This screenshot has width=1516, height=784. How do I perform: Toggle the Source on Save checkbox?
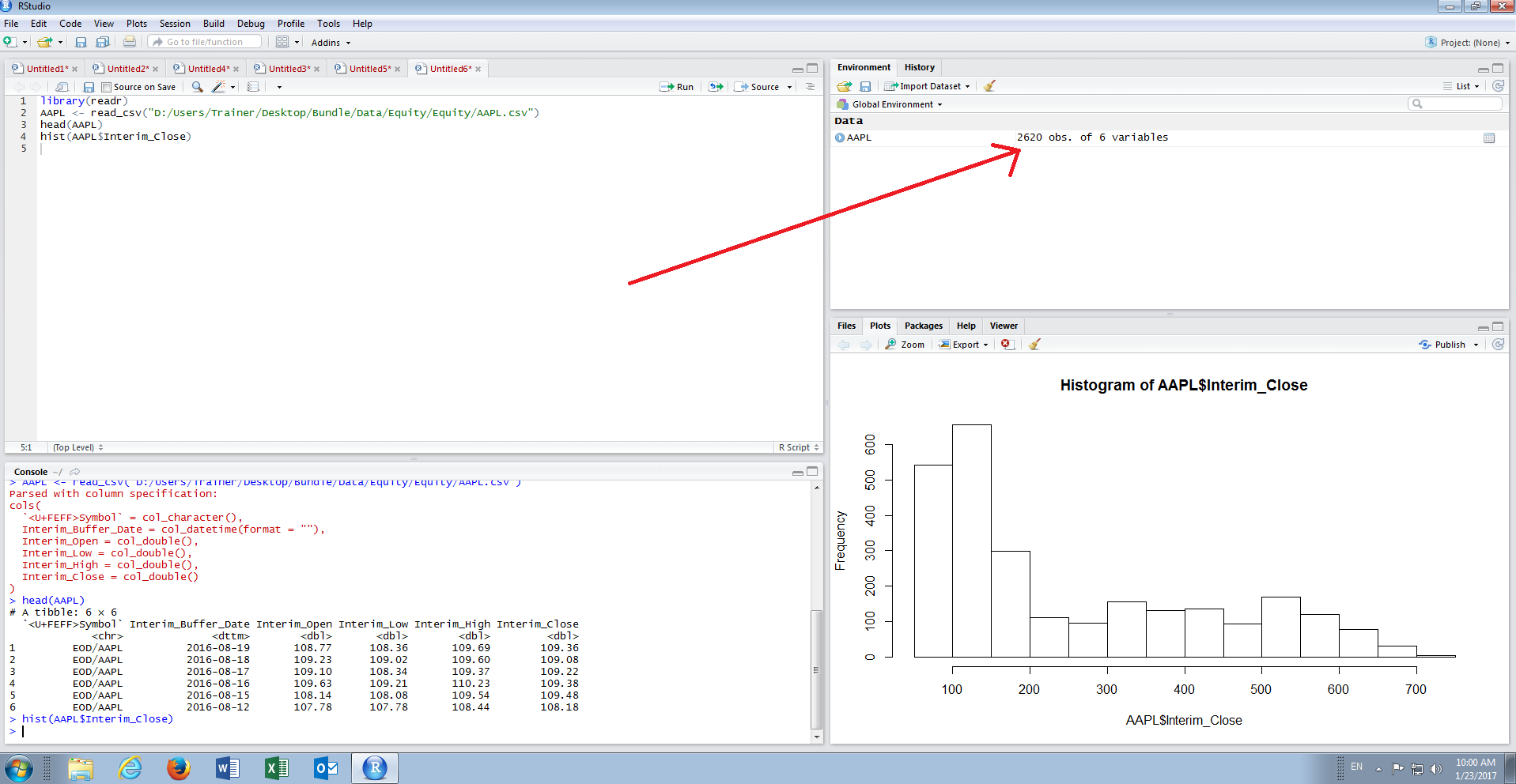[106, 88]
